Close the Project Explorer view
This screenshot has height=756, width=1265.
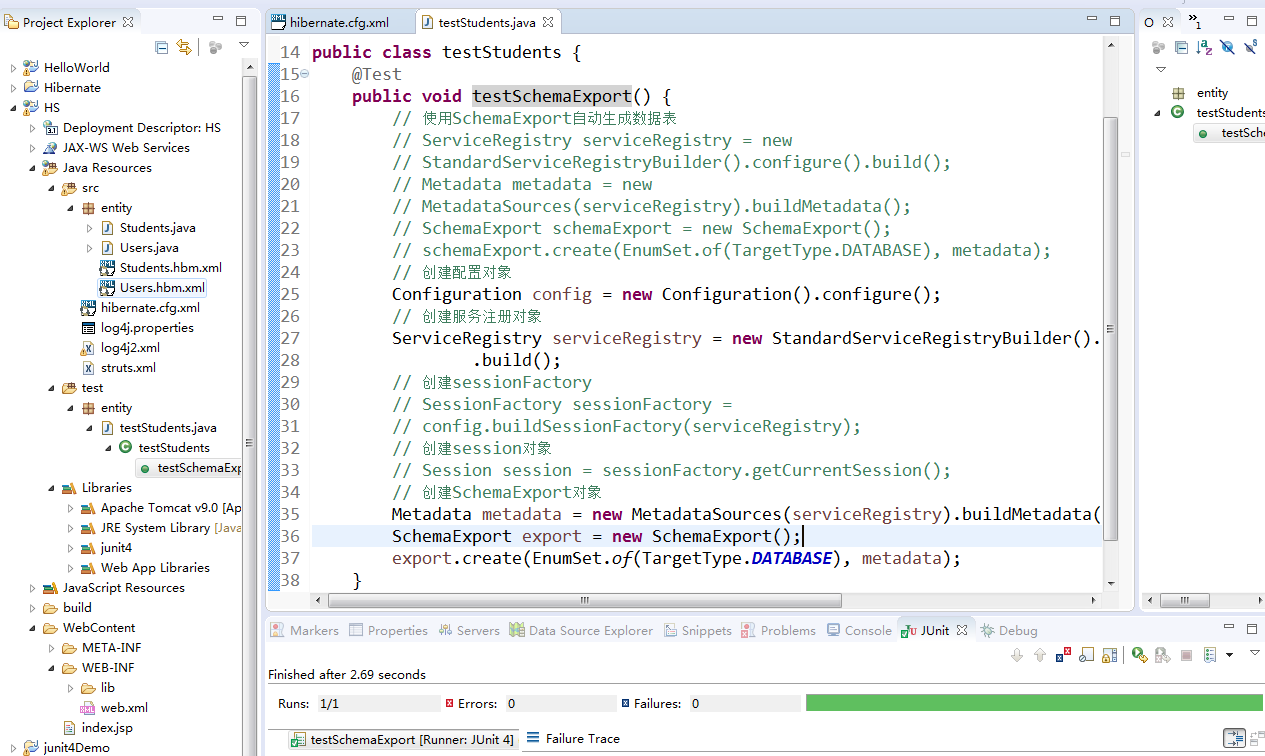tap(128, 22)
